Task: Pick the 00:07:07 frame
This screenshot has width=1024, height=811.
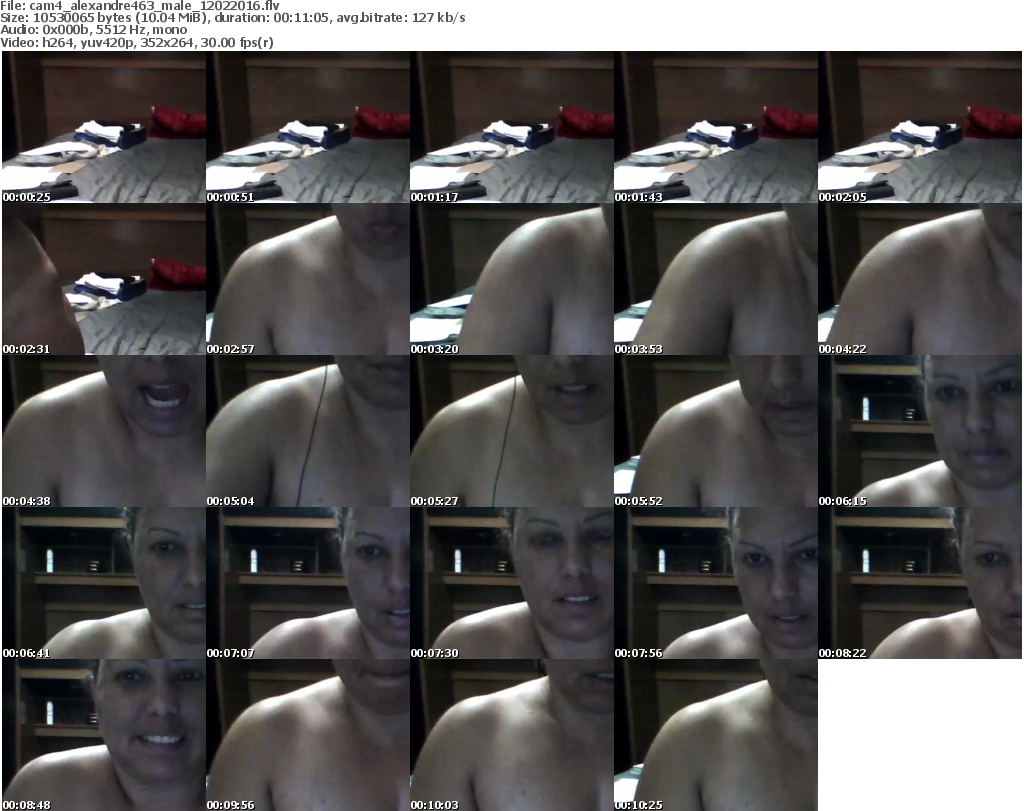Action: (x=308, y=583)
